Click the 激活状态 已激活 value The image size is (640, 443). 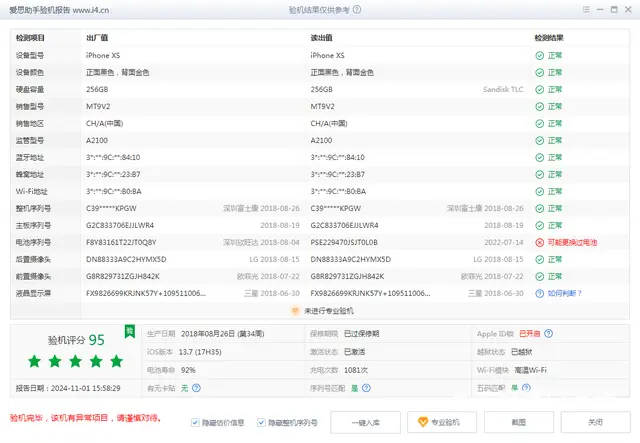[x=355, y=352]
